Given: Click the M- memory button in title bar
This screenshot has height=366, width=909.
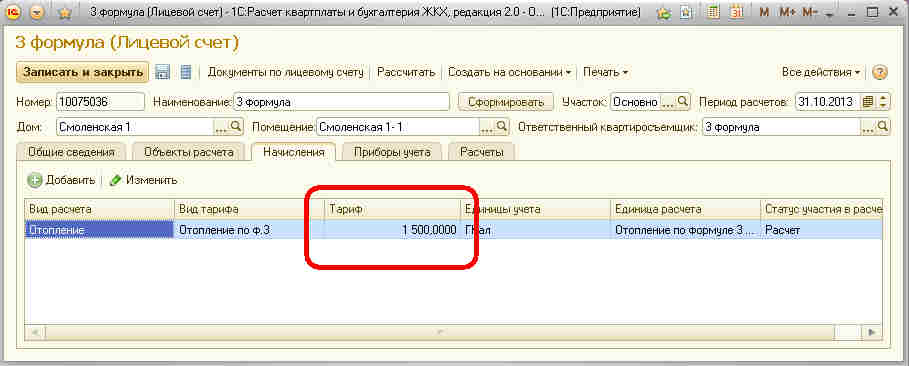Looking at the screenshot, I should [x=809, y=12].
